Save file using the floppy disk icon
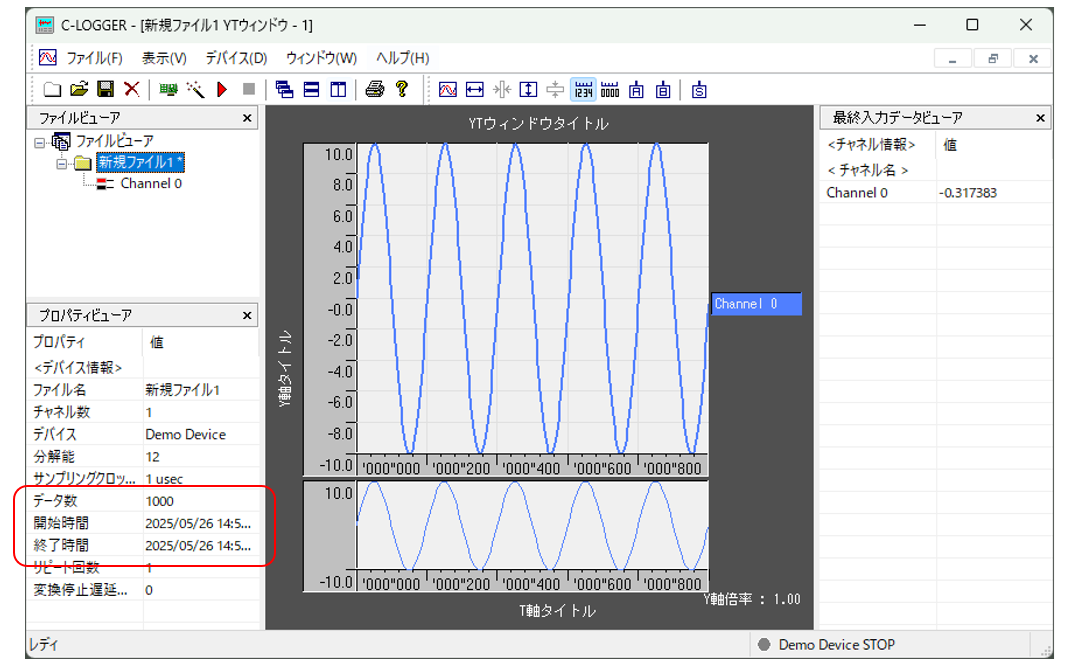The image size is (1067, 668). (x=105, y=90)
